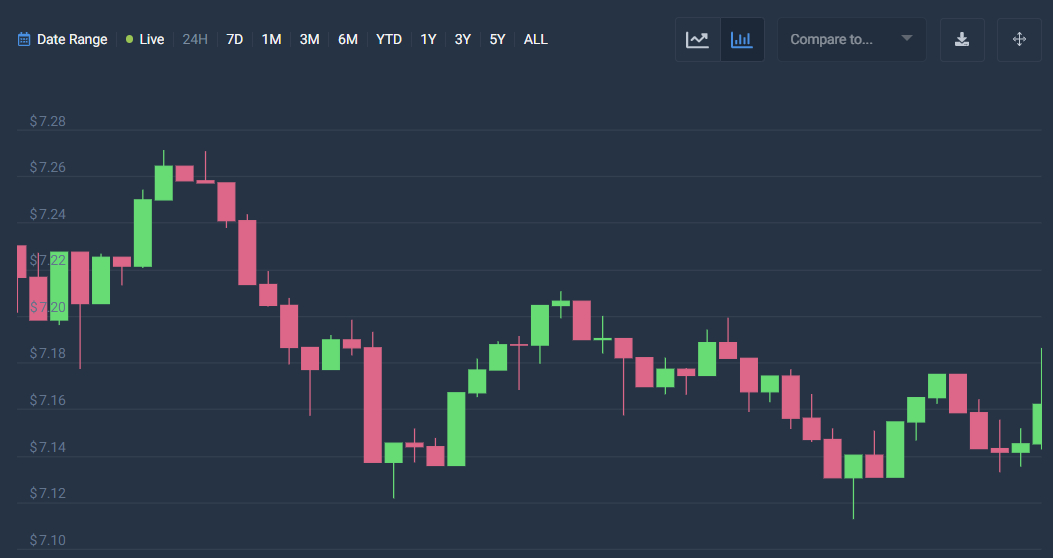Viewport: 1053px width, 558px height.
Task: Click the $7.14 price axis label
Action: (x=48, y=447)
